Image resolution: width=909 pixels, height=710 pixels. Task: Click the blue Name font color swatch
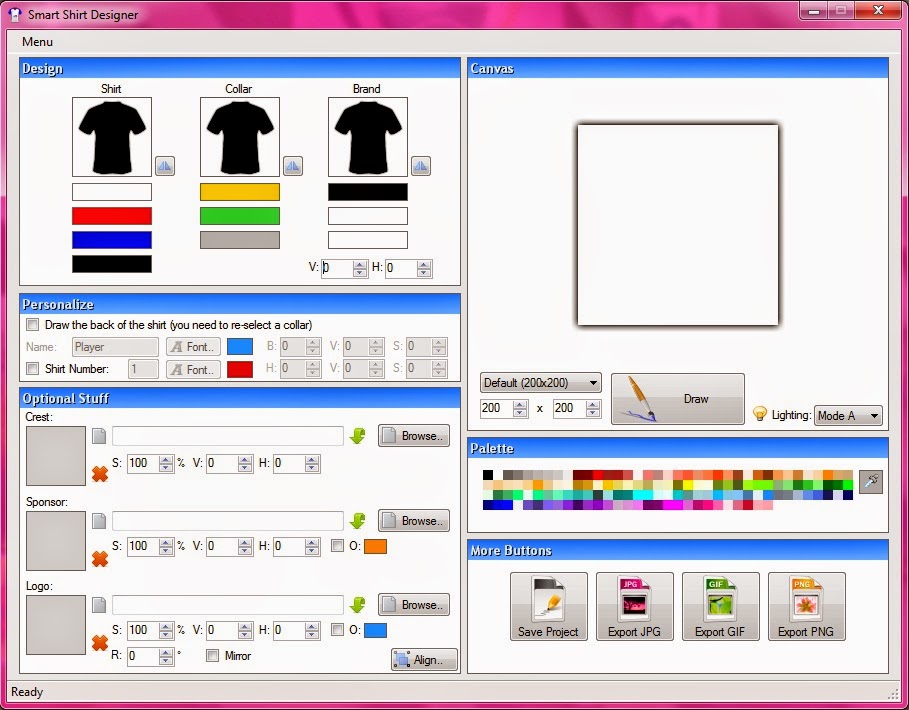pos(240,347)
